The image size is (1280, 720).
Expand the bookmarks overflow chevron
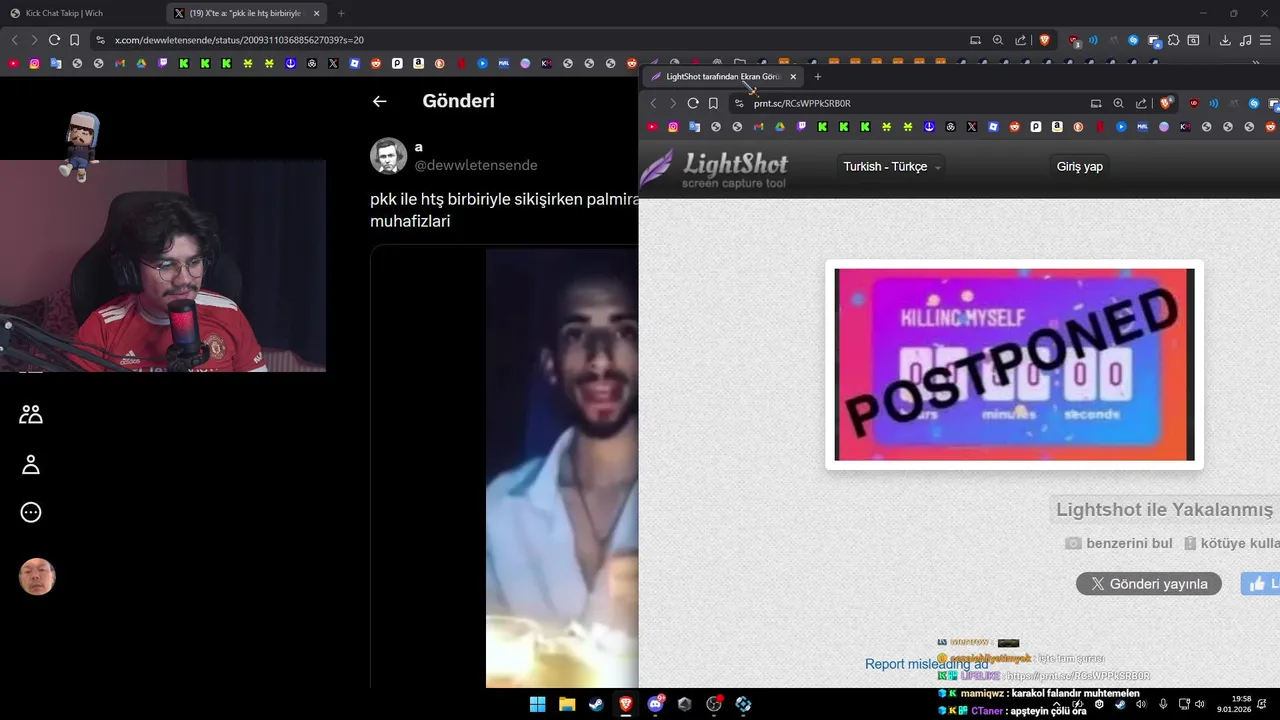(1256, 63)
